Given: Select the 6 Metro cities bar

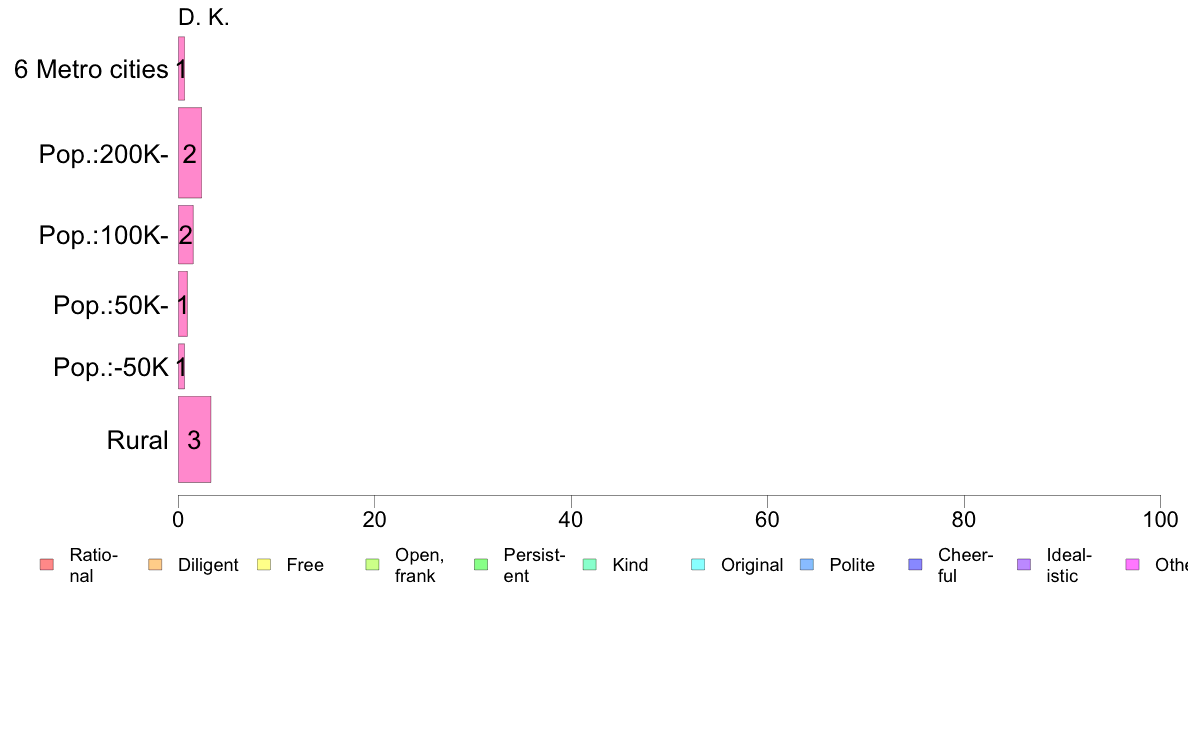Looking at the screenshot, I should click(x=181, y=68).
